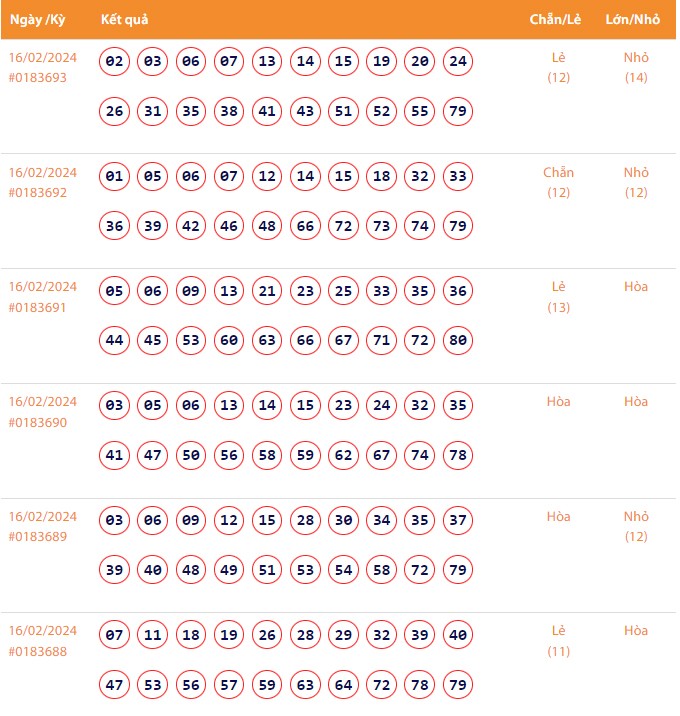
Task: Click the "Ngày /Kỳ" column header
Action: (x=37, y=20)
